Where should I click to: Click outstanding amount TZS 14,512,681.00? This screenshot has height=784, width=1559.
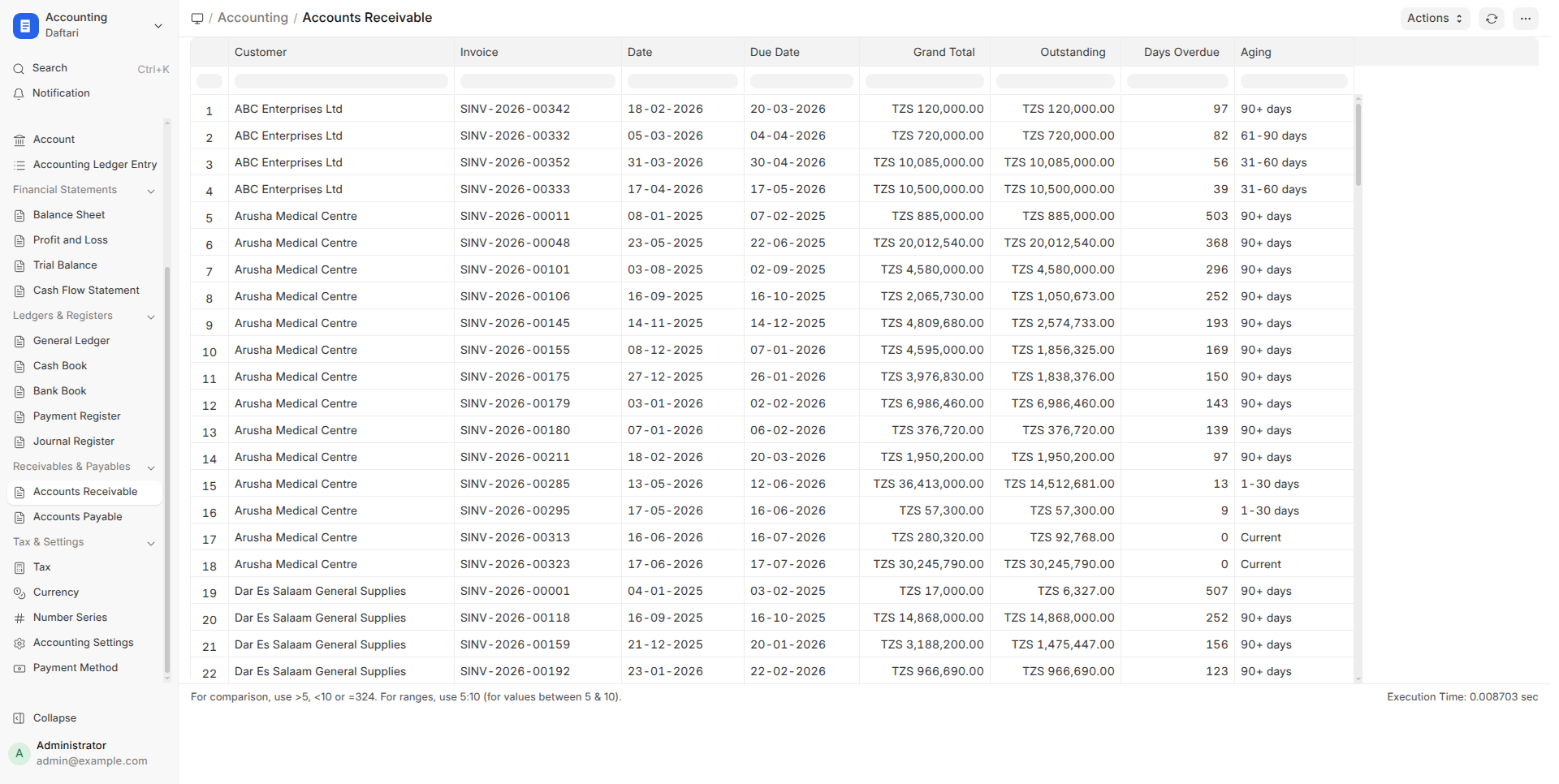1056,484
